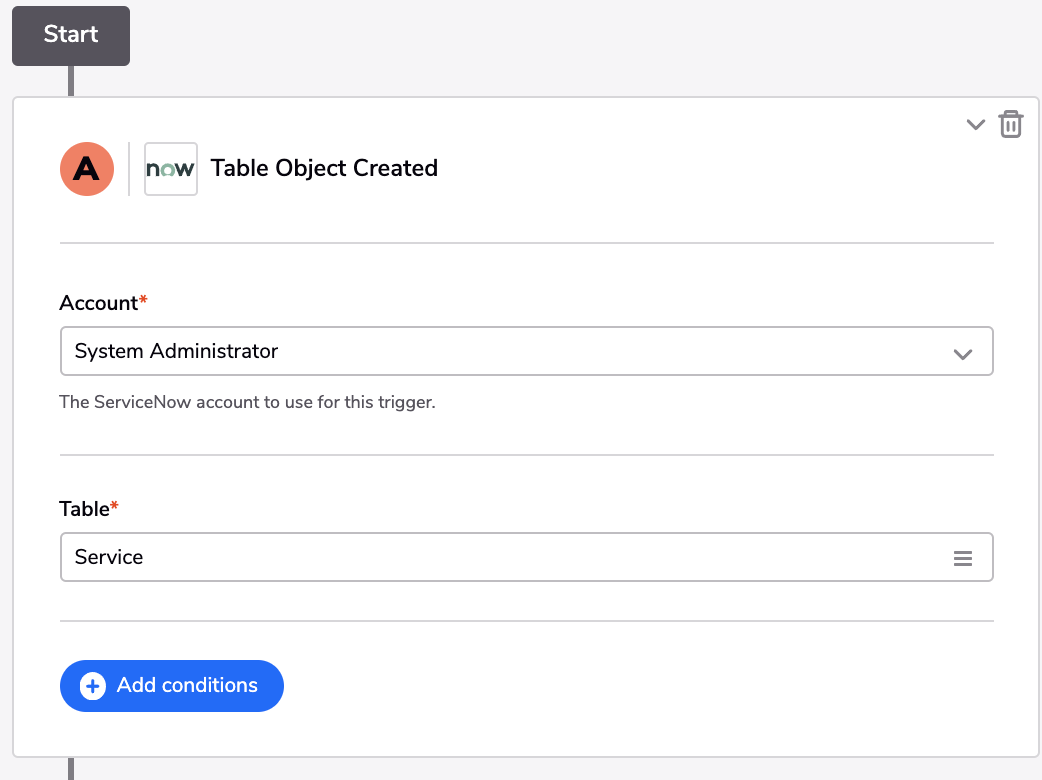Image resolution: width=1042 pixels, height=780 pixels.
Task: Click the Add conditions button
Action: pos(172,686)
